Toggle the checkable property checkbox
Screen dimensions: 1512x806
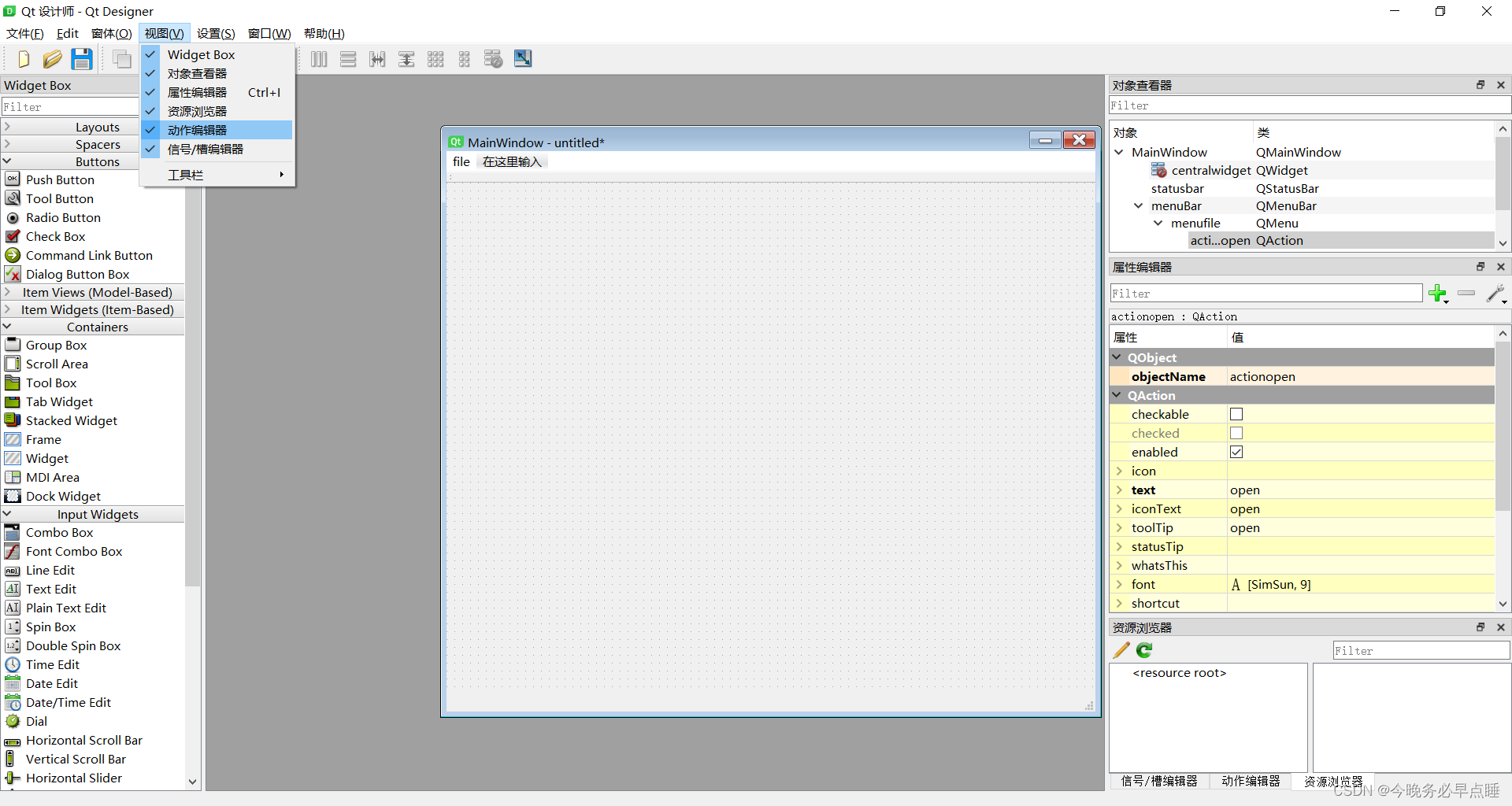[1236, 414]
